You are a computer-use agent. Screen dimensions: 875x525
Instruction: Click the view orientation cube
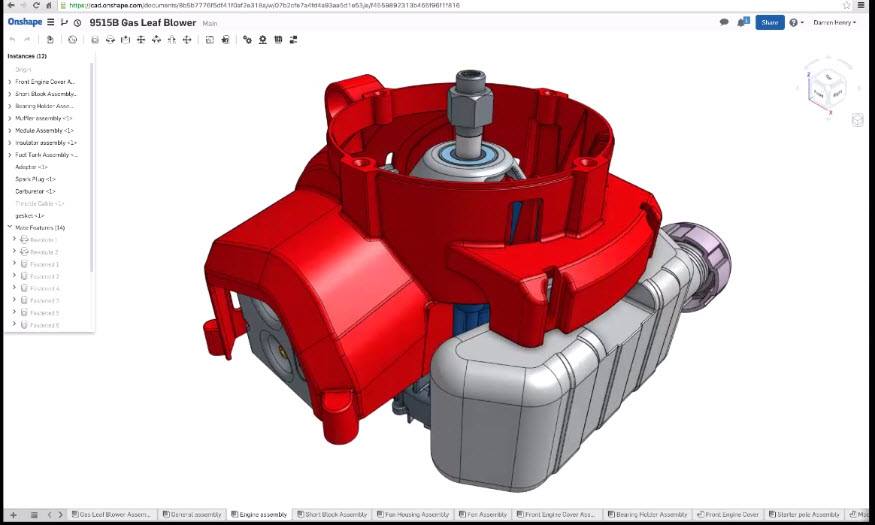coord(828,88)
